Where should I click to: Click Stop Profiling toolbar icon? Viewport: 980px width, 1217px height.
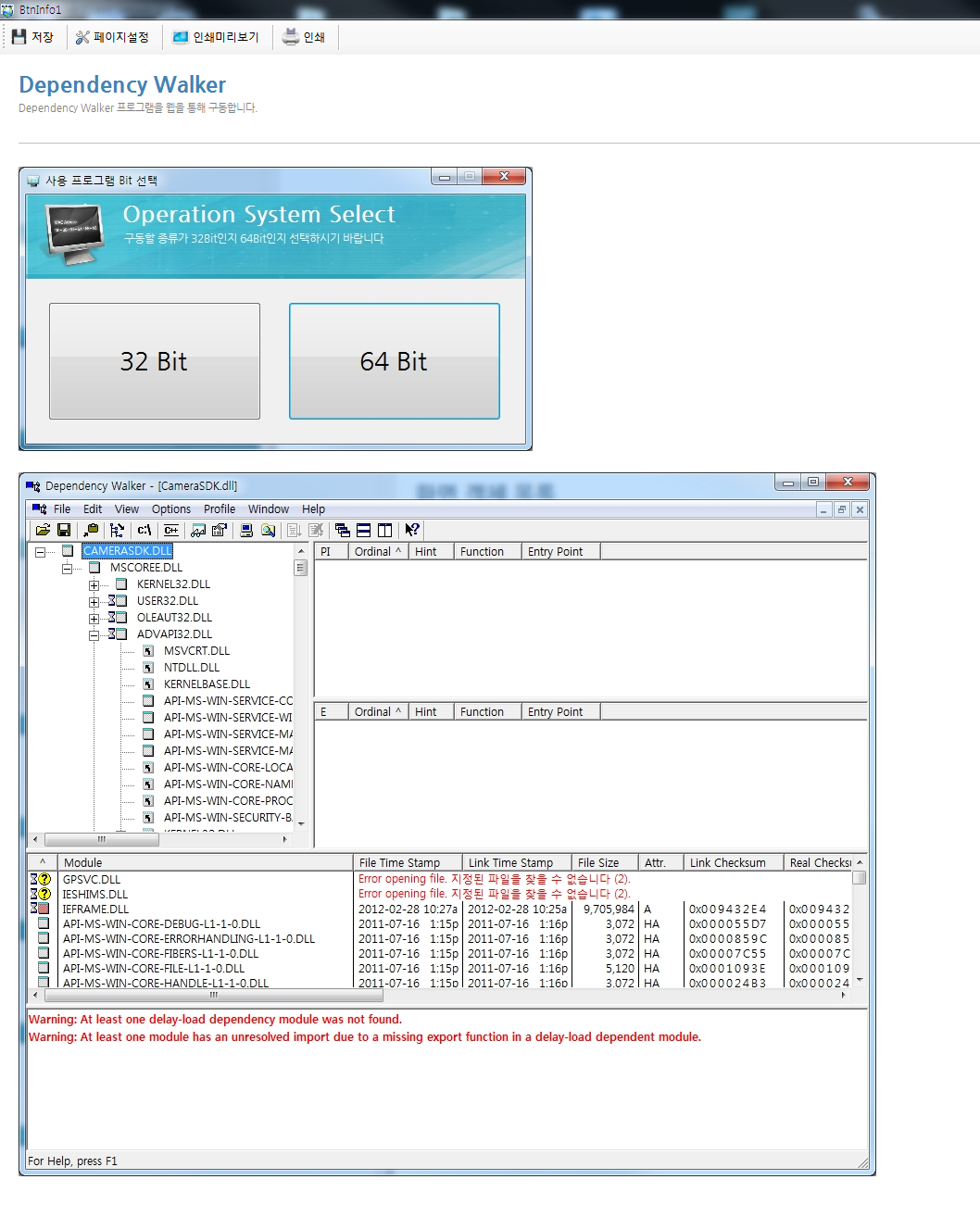(316, 530)
